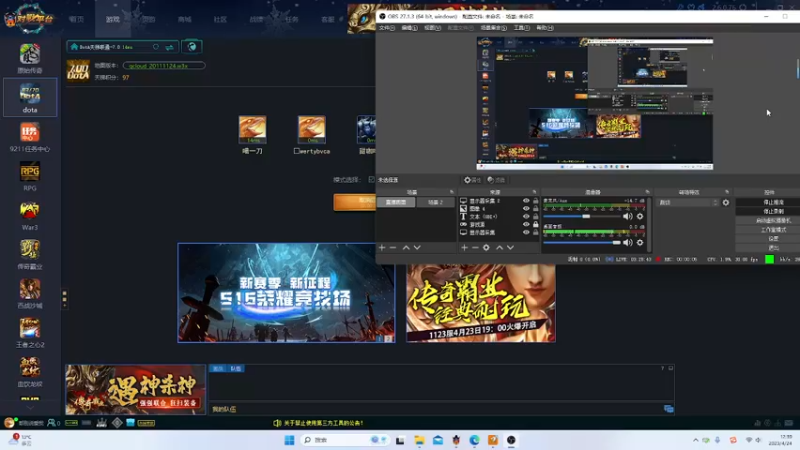The height and width of the screenshot is (450, 800).
Task: Toggle lock on the game capture source
Action: point(535,224)
